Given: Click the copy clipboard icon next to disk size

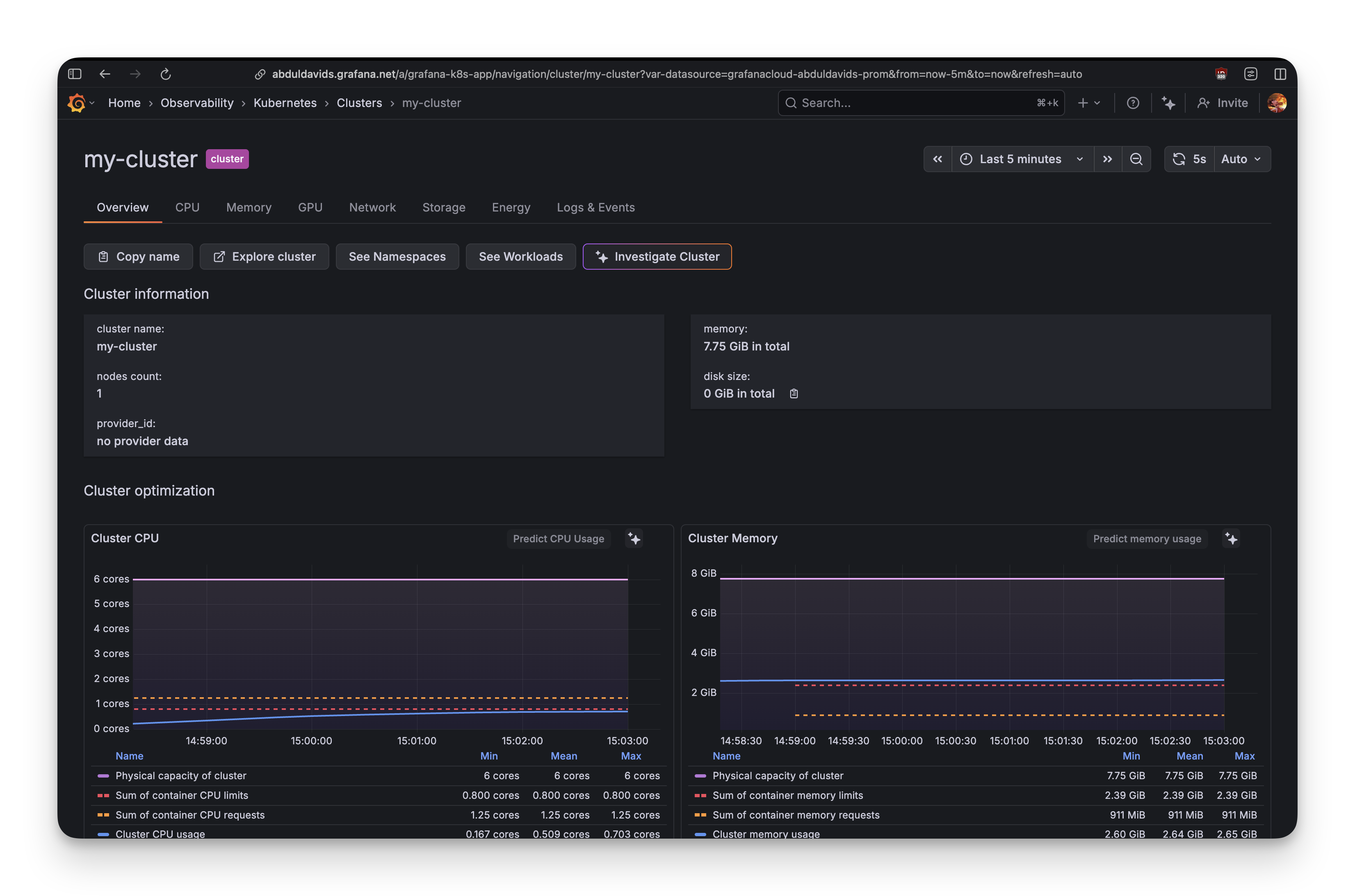Looking at the screenshot, I should tap(794, 393).
